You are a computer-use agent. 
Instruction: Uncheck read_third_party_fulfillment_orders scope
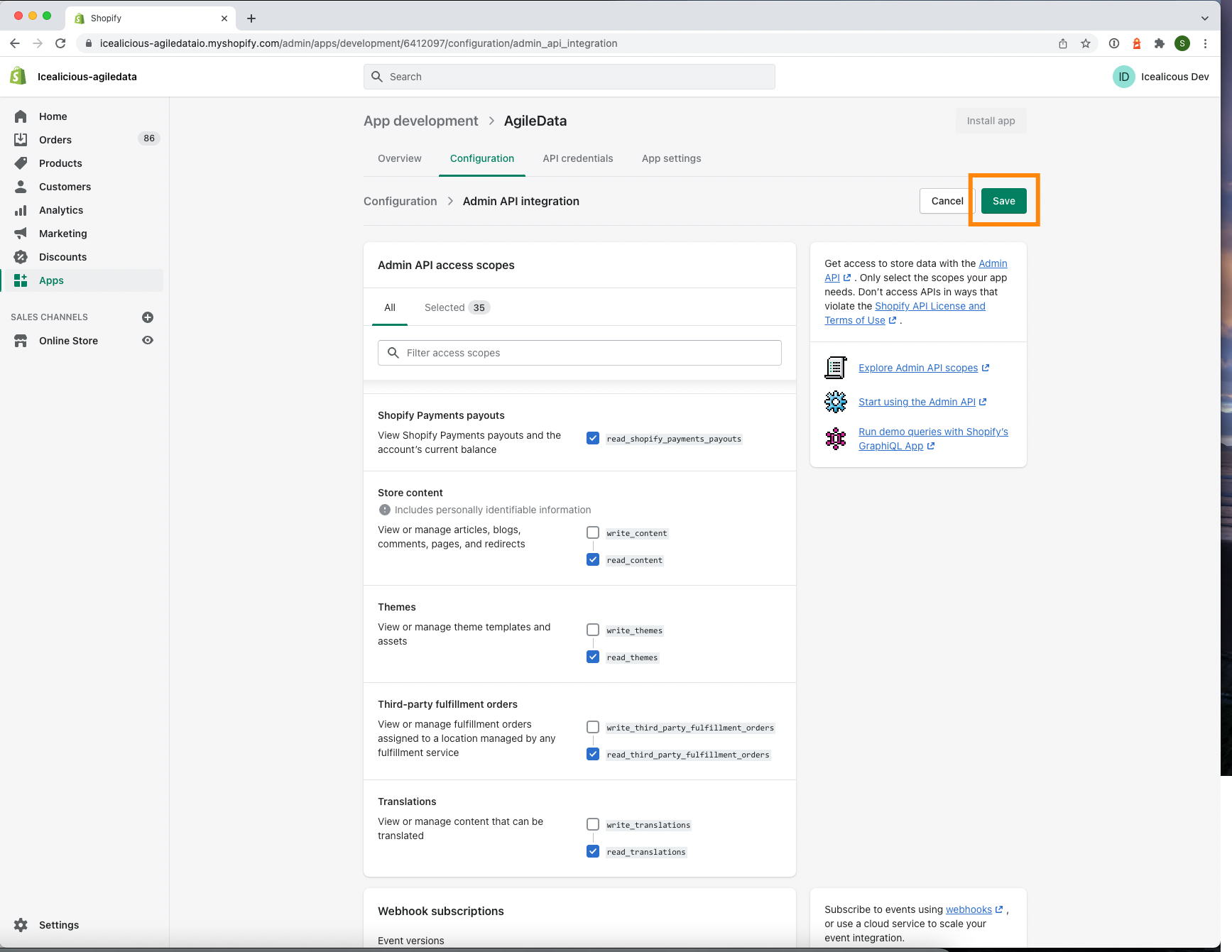(x=593, y=754)
